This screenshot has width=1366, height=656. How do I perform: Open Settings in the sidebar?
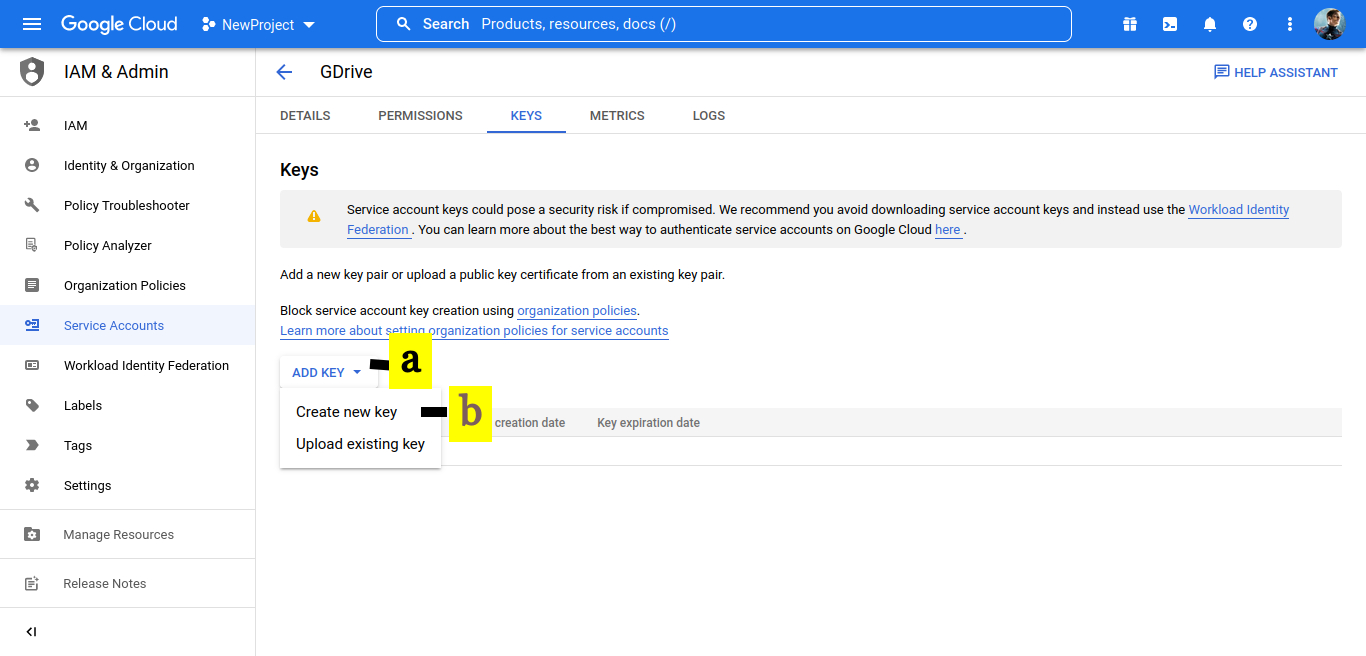coord(127,485)
